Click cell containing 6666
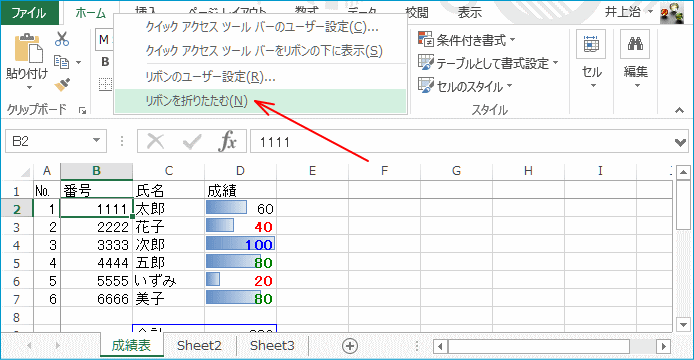Image resolution: width=694 pixels, height=360 pixels. pyautogui.click(x=96, y=299)
